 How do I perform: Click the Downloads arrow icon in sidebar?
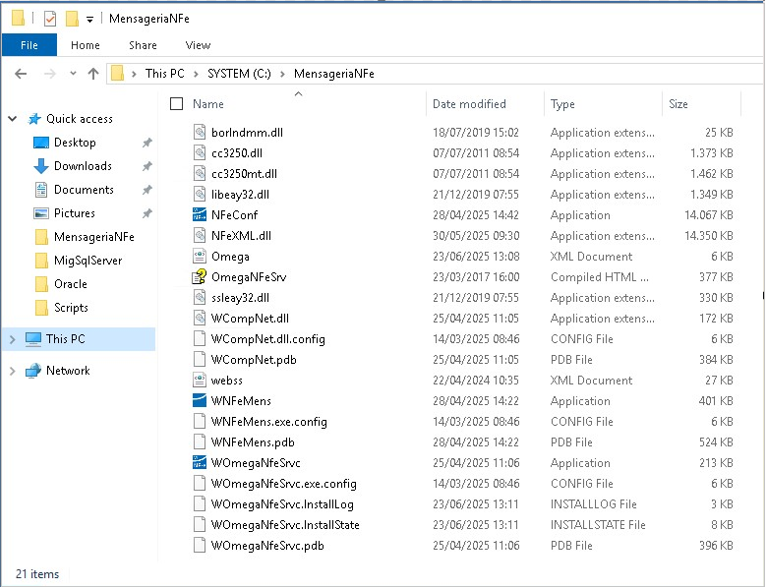pyautogui.click(x=41, y=166)
